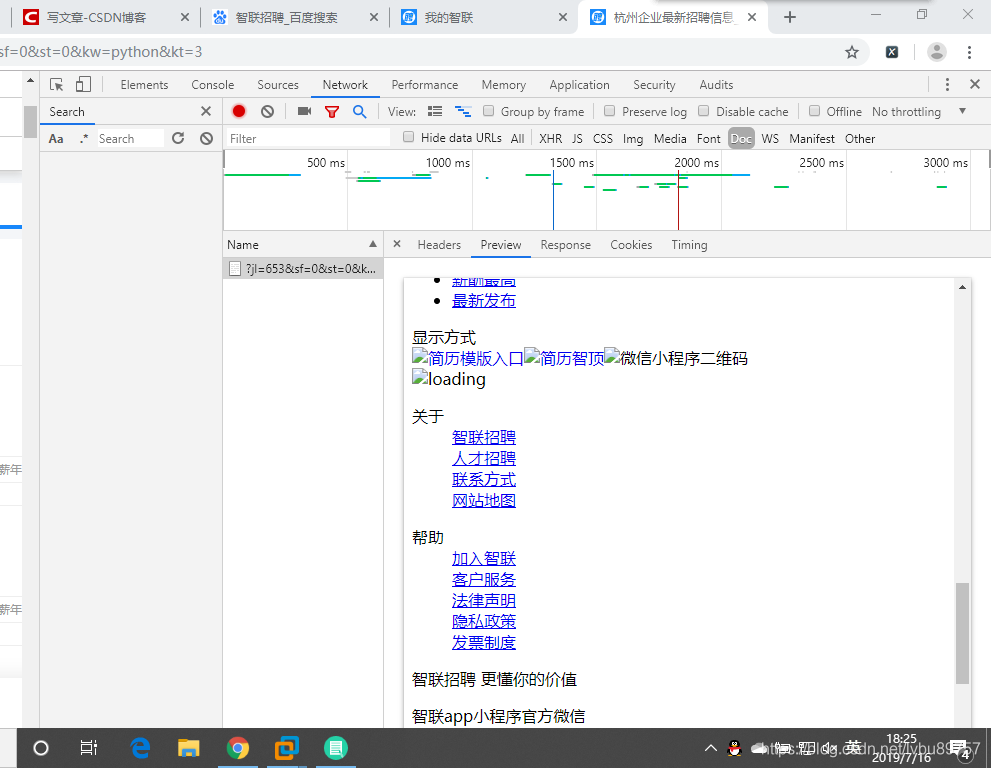Open the Chrome extension icon in toolbar
The height and width of the screenshot is (768, 991).
point(892,52)
